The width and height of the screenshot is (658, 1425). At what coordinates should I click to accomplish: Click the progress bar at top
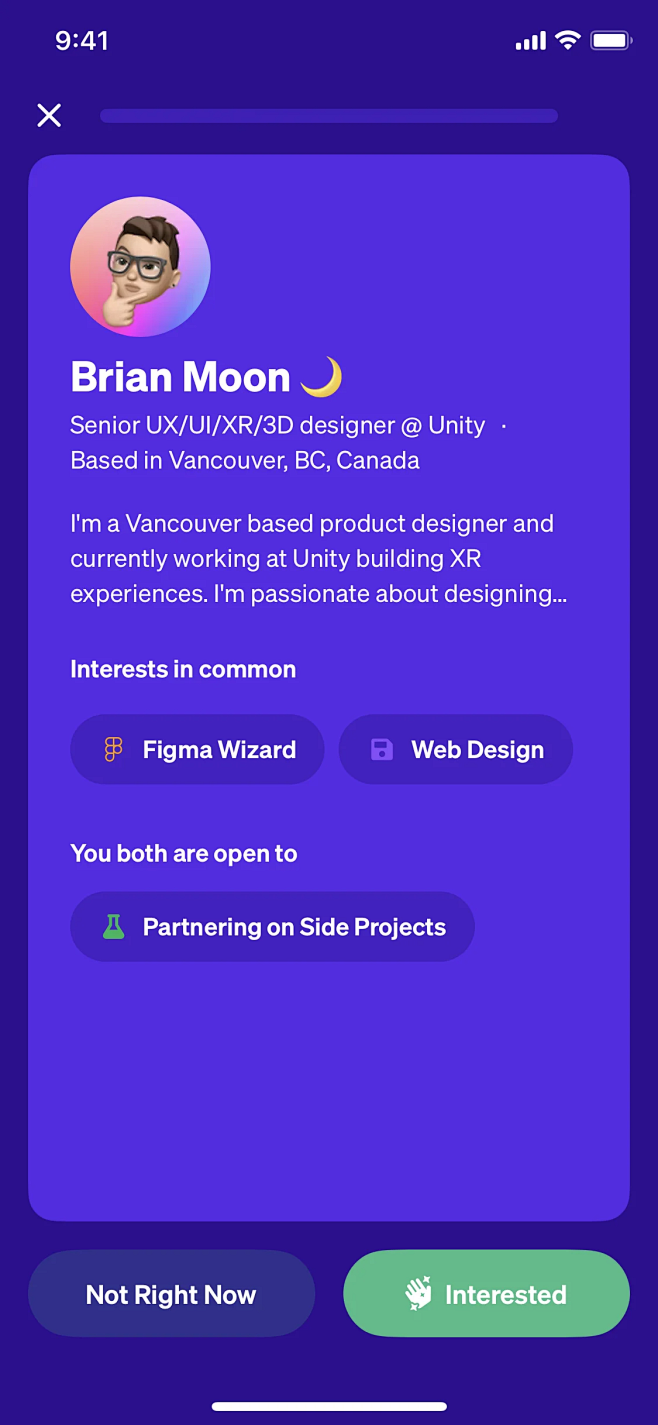pyautogui.click(x=329, y=116)
